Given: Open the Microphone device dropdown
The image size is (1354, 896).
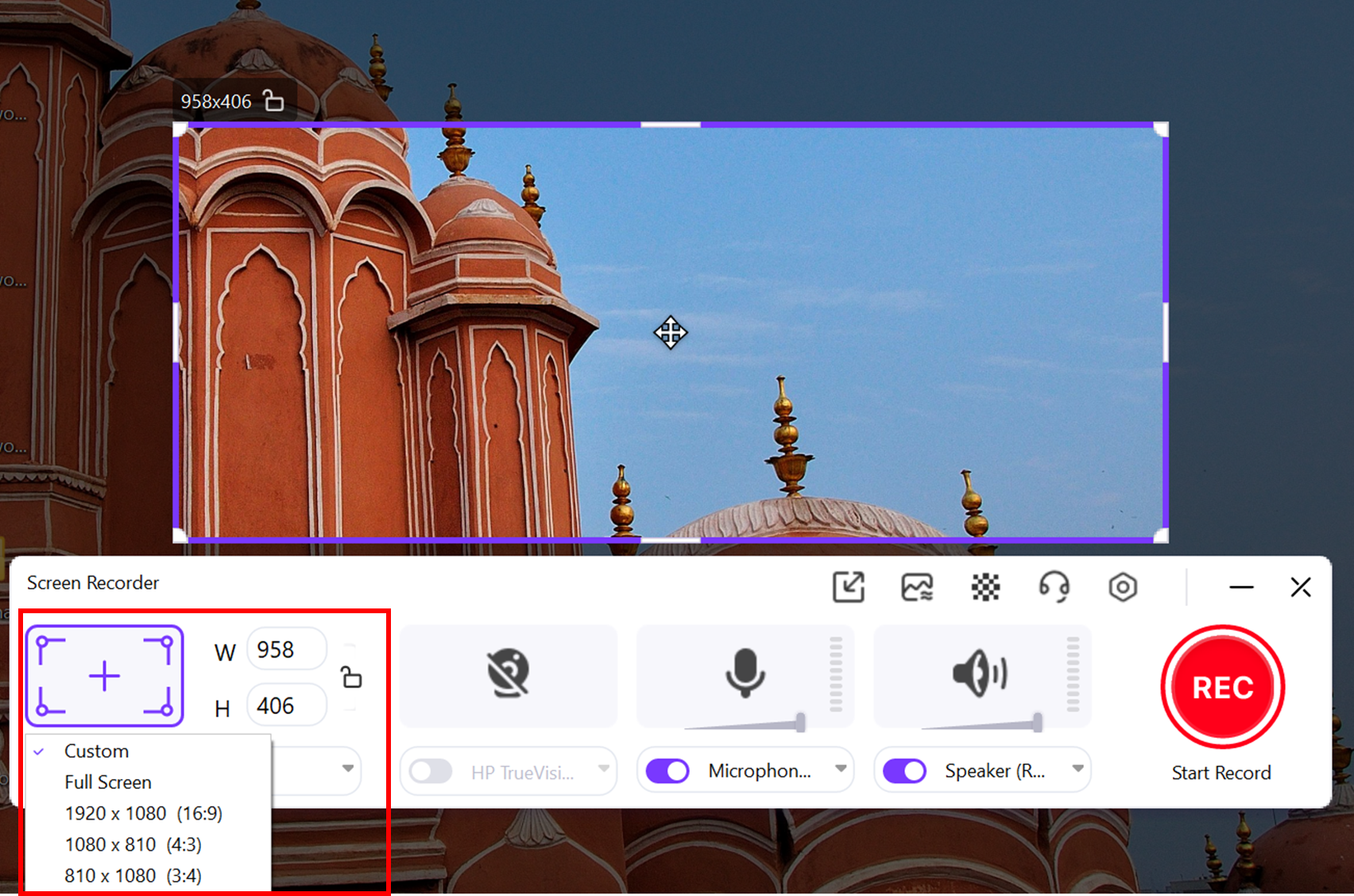Looking at the screenshot, I should click(840, 770).
